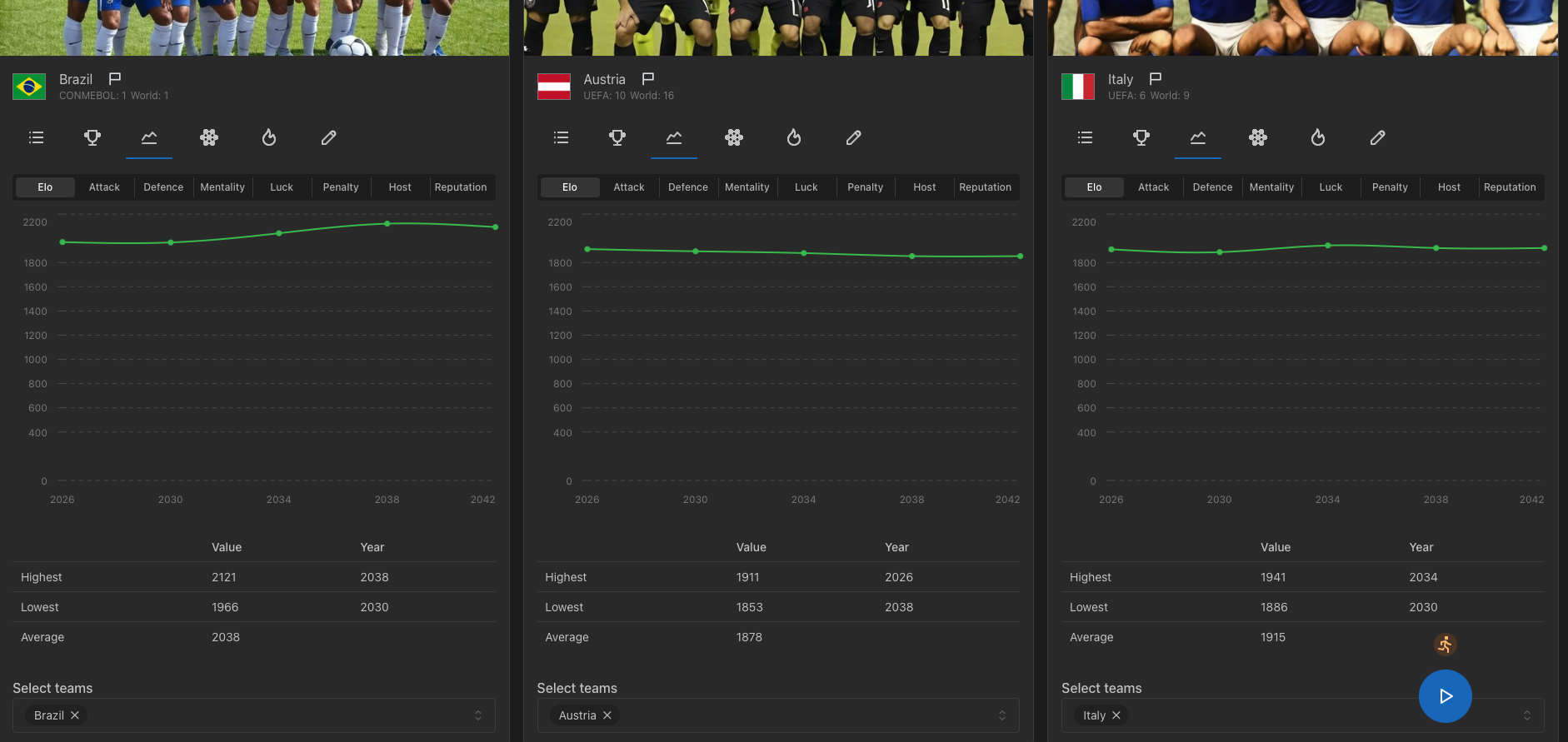Select the Host metric in Italy panel

(1449, 187)
